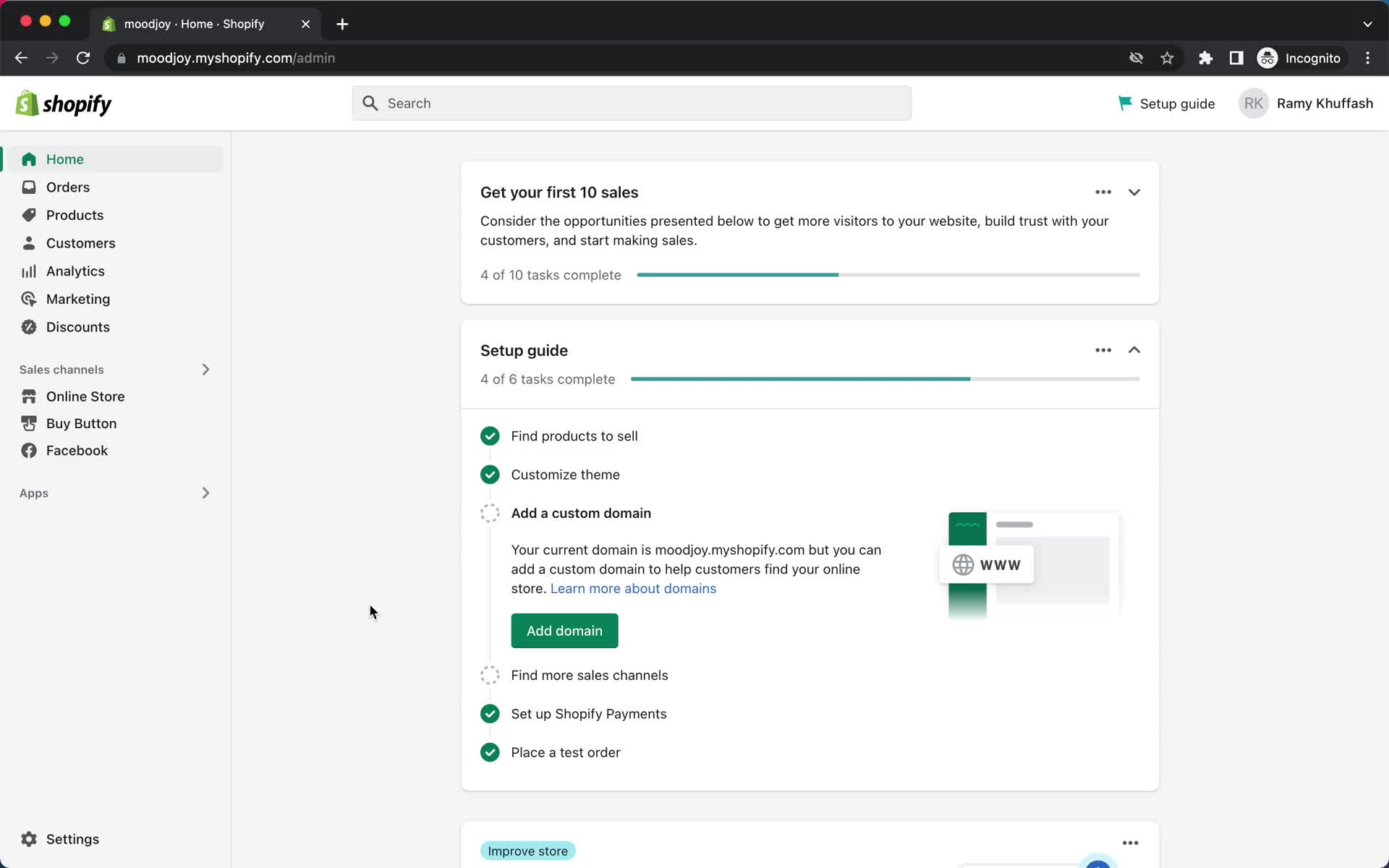1389x868 pixels.
Task: Click Find products to sell text
Action: click(x=574, y=436)
